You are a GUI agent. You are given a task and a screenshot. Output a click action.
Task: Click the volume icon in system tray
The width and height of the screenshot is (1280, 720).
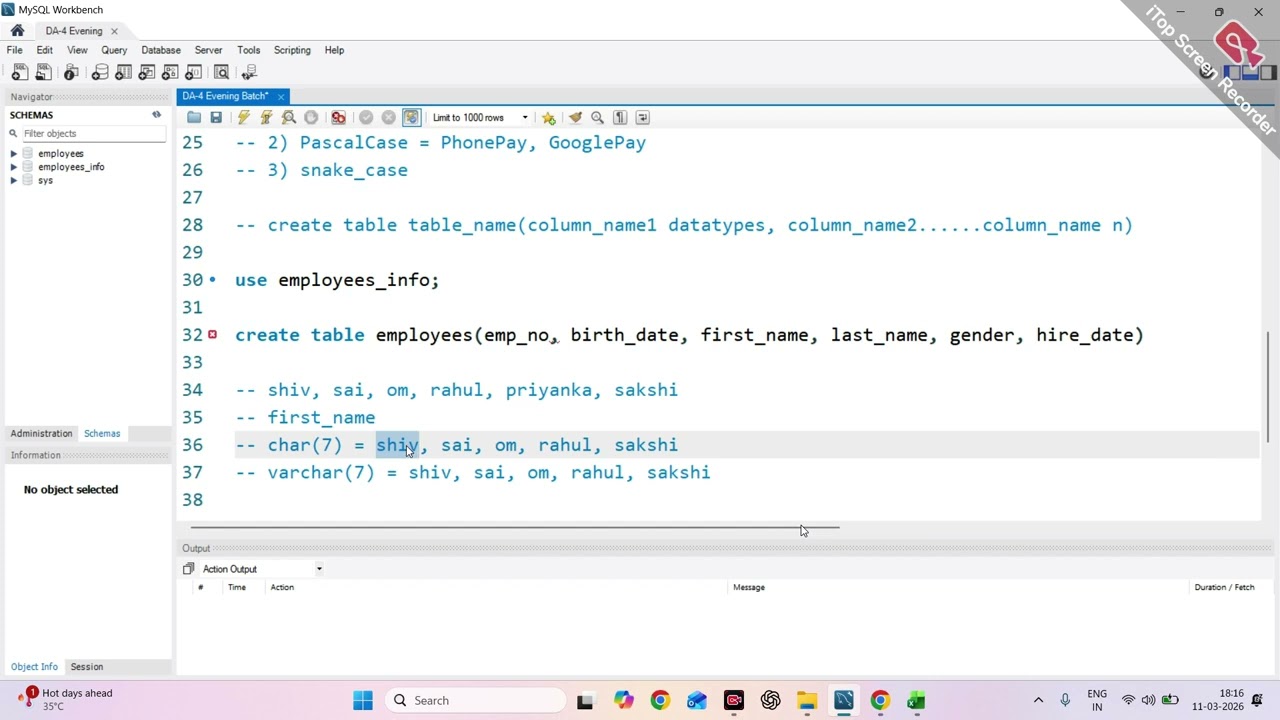[1148, 701]
